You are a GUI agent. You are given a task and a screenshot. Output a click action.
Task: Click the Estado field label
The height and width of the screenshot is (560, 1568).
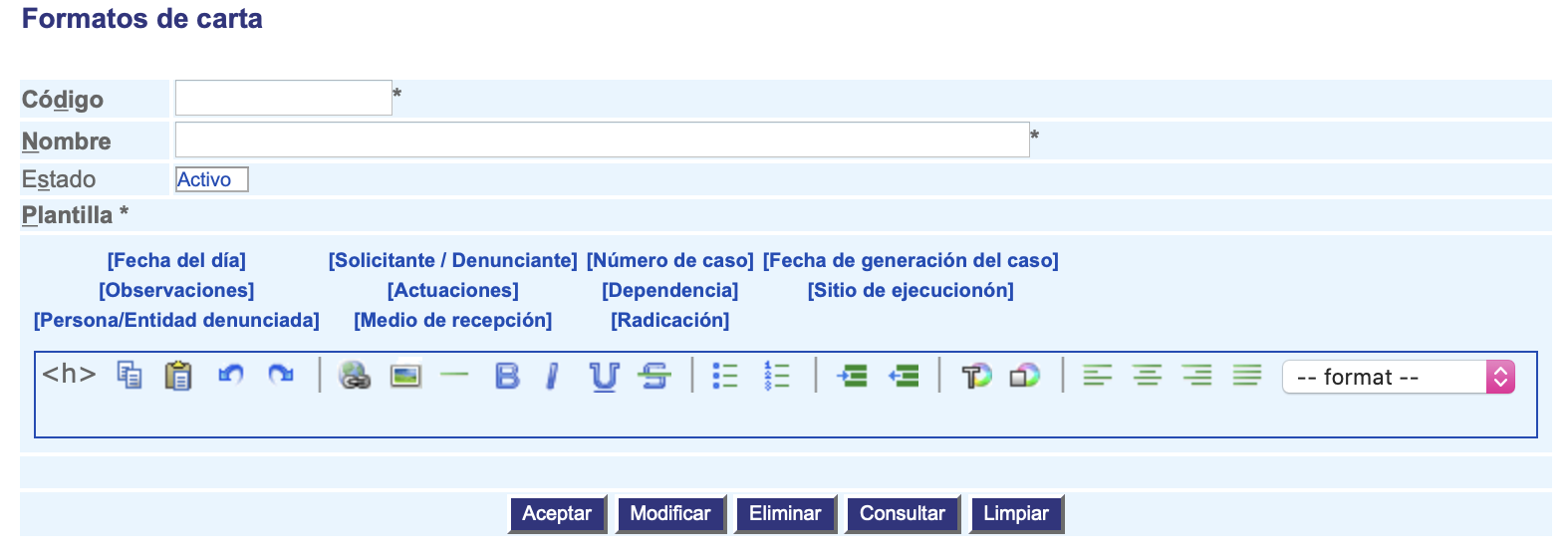tap(59, 179)
